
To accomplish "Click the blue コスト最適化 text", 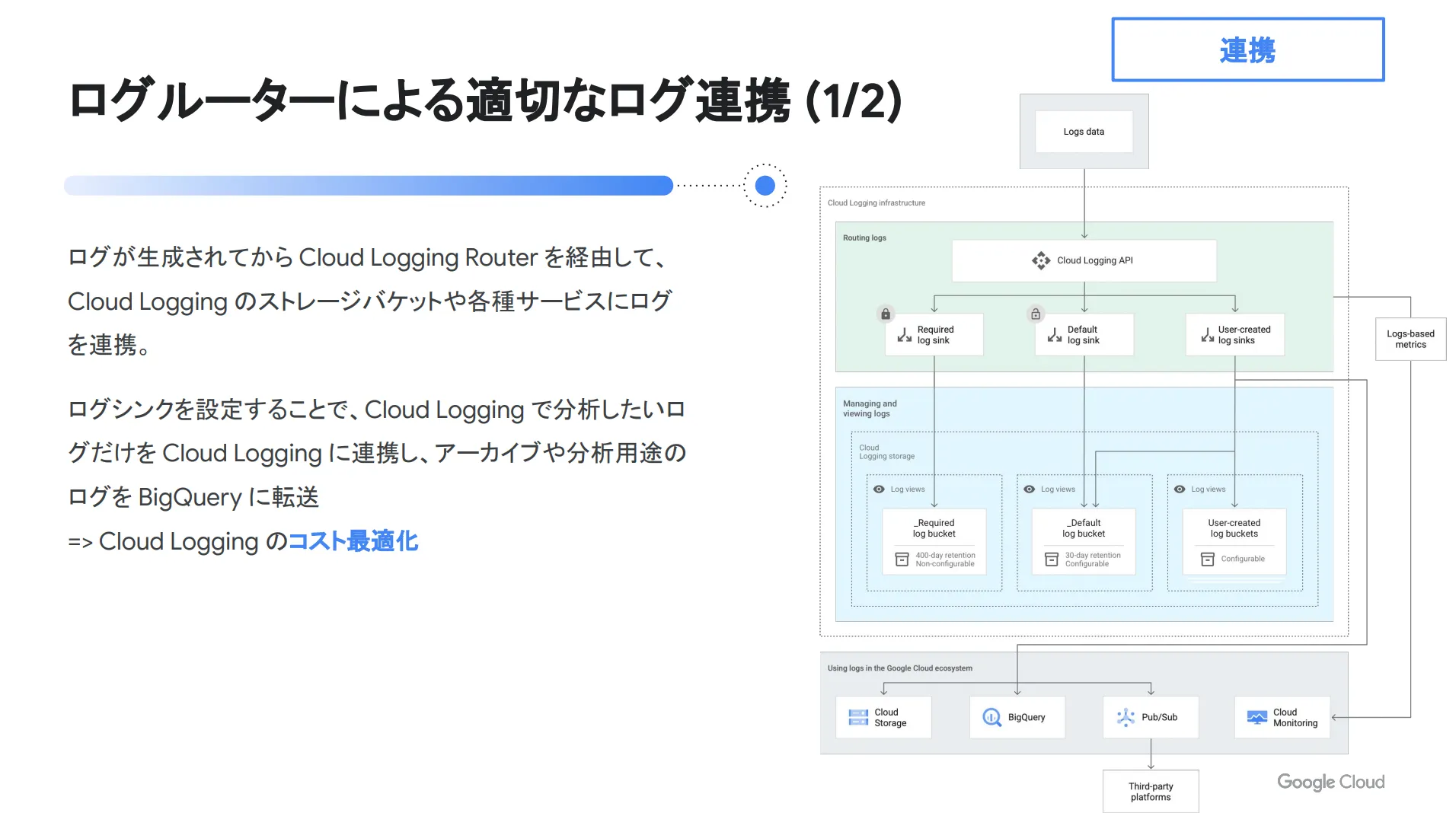I will click(353, 541).
